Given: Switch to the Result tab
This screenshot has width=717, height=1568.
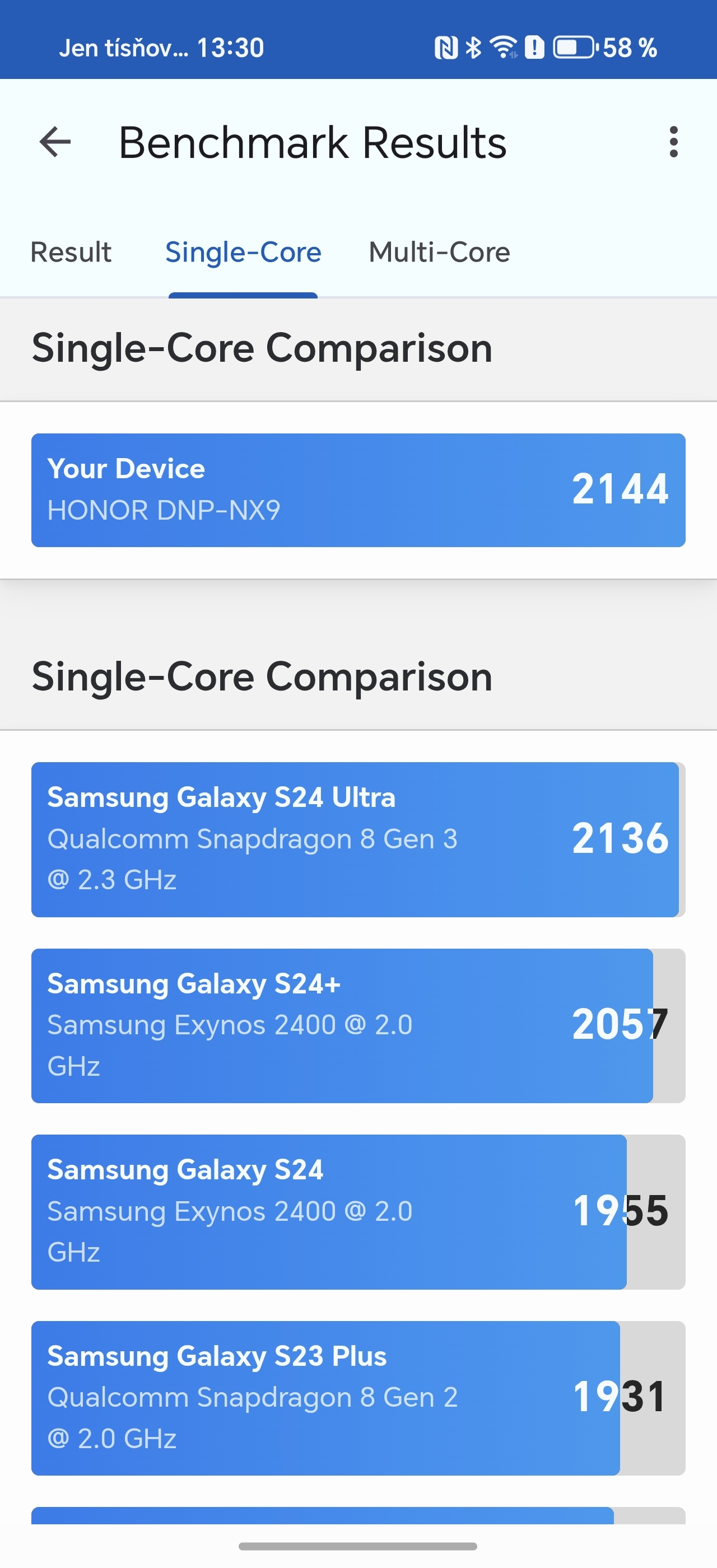Looking at the screenshot, I should click(x=71, y=251).
